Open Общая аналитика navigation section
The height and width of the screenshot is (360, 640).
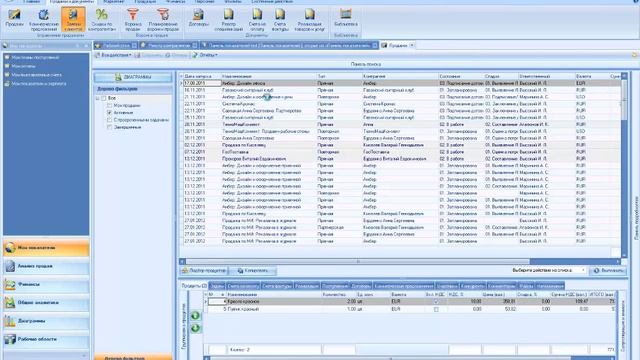[46, 302]
